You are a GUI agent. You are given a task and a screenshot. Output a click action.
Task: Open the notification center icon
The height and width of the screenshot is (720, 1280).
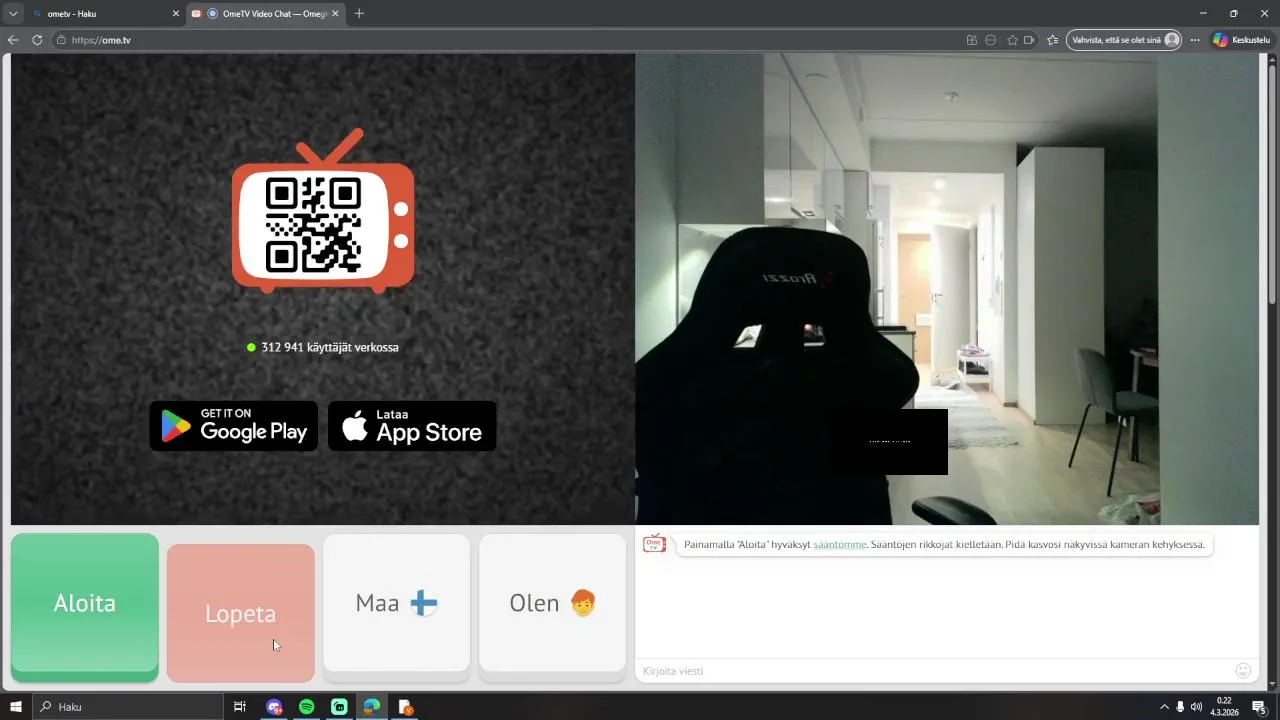coord(1259,707)
